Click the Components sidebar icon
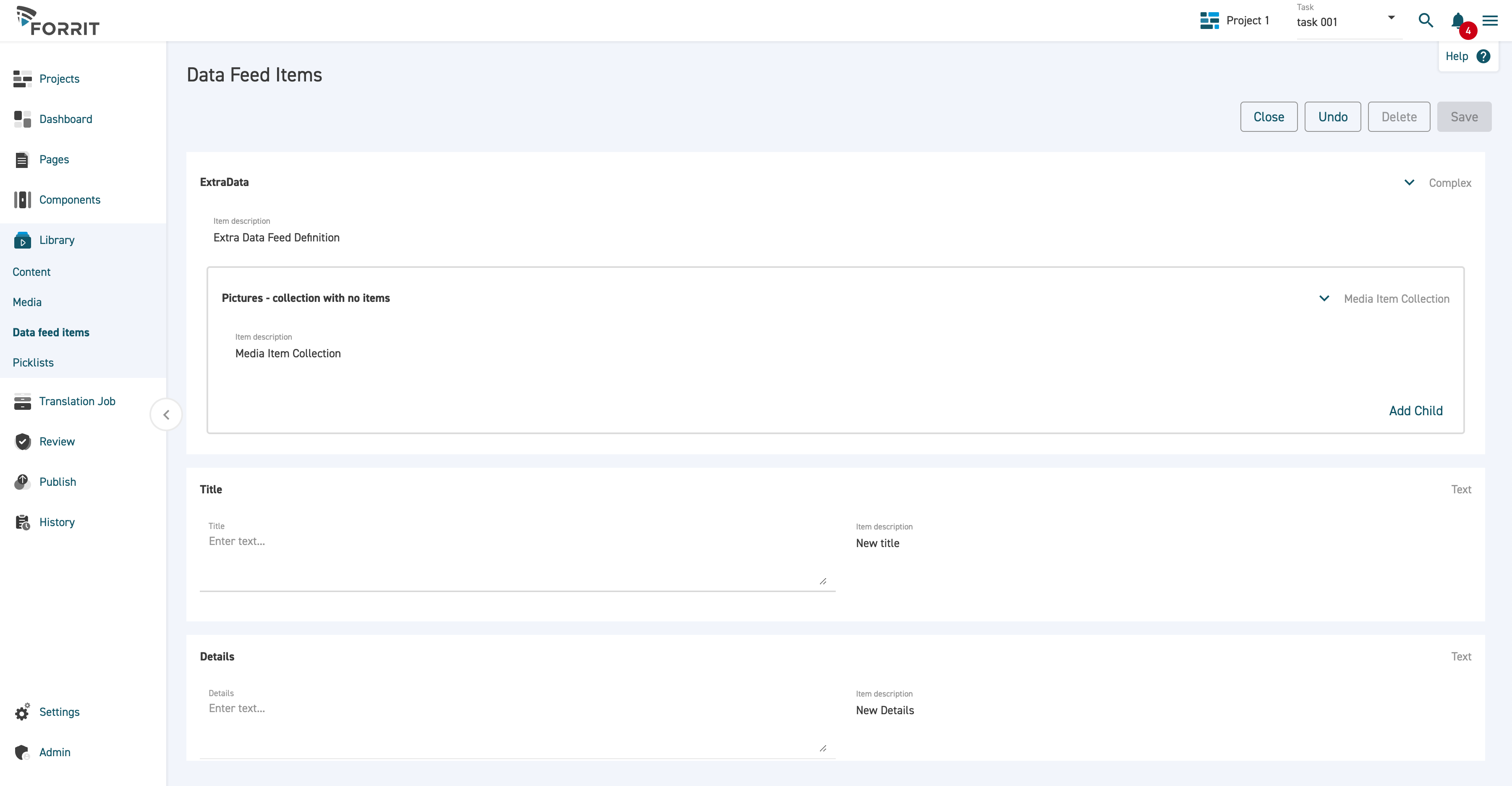The image size is (1512, 786). pyautogui.click(x=22, y=199)
